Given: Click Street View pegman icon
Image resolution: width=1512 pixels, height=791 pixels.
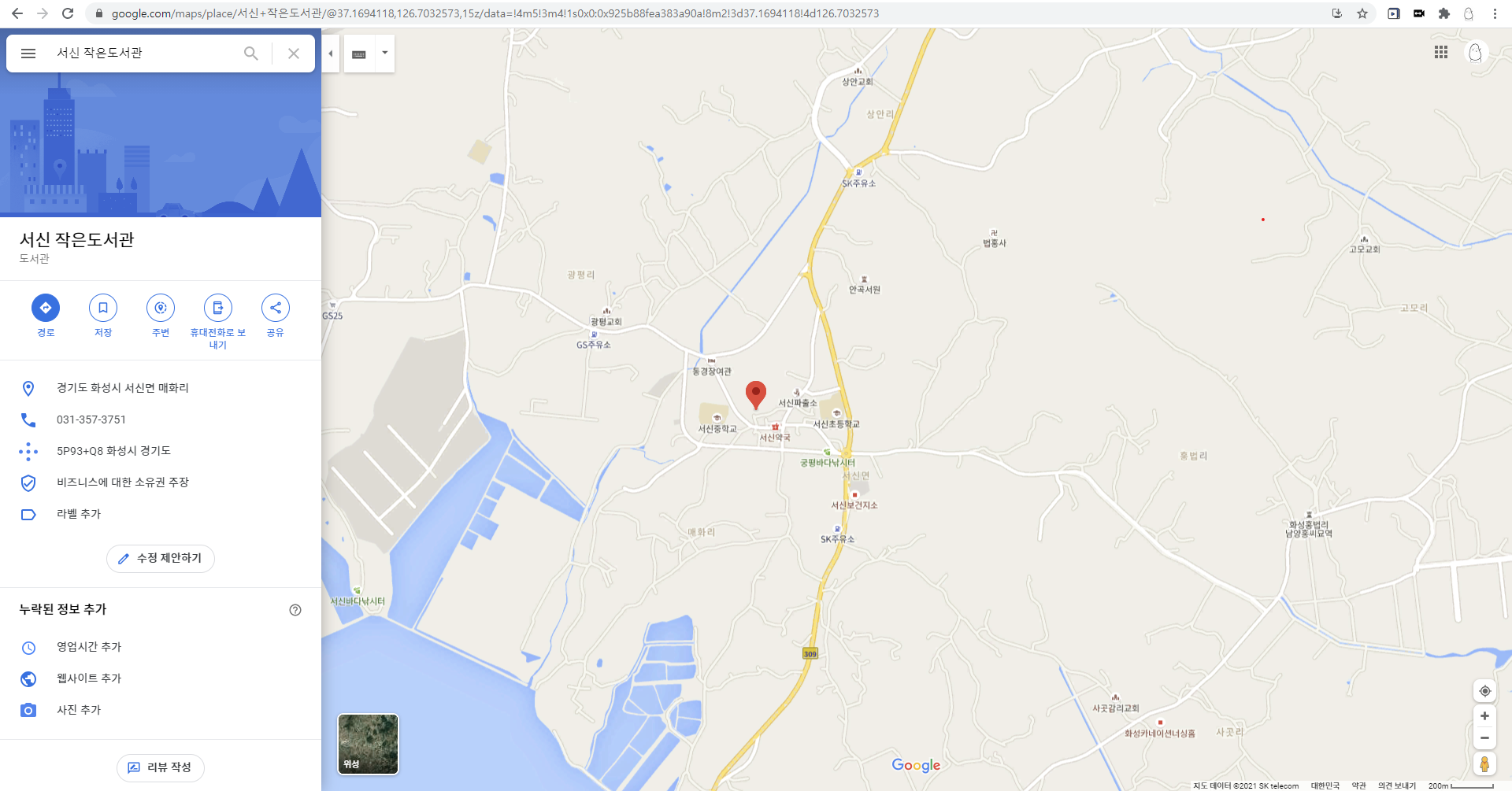Looking at the screenshot, I should pyautogui.click(x=1484, y=764).
